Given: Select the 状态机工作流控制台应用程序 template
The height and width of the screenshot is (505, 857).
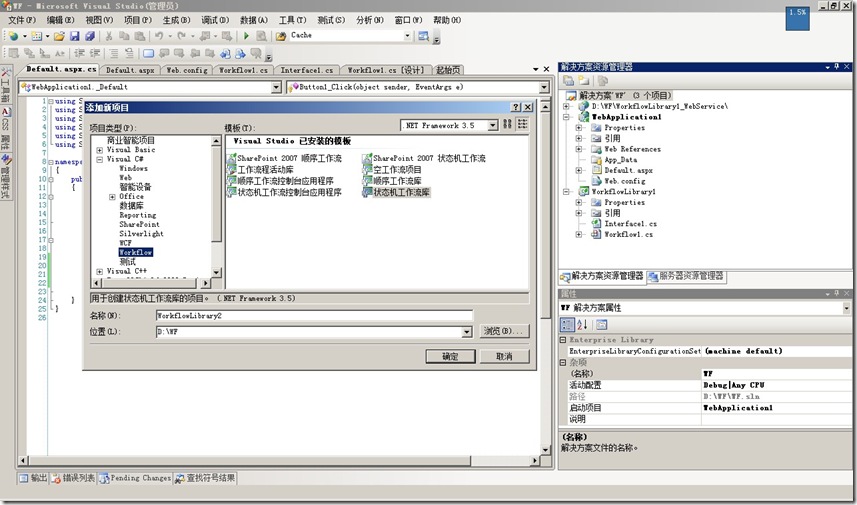Looking at the screenshot, I should click(x=284, y=192).
